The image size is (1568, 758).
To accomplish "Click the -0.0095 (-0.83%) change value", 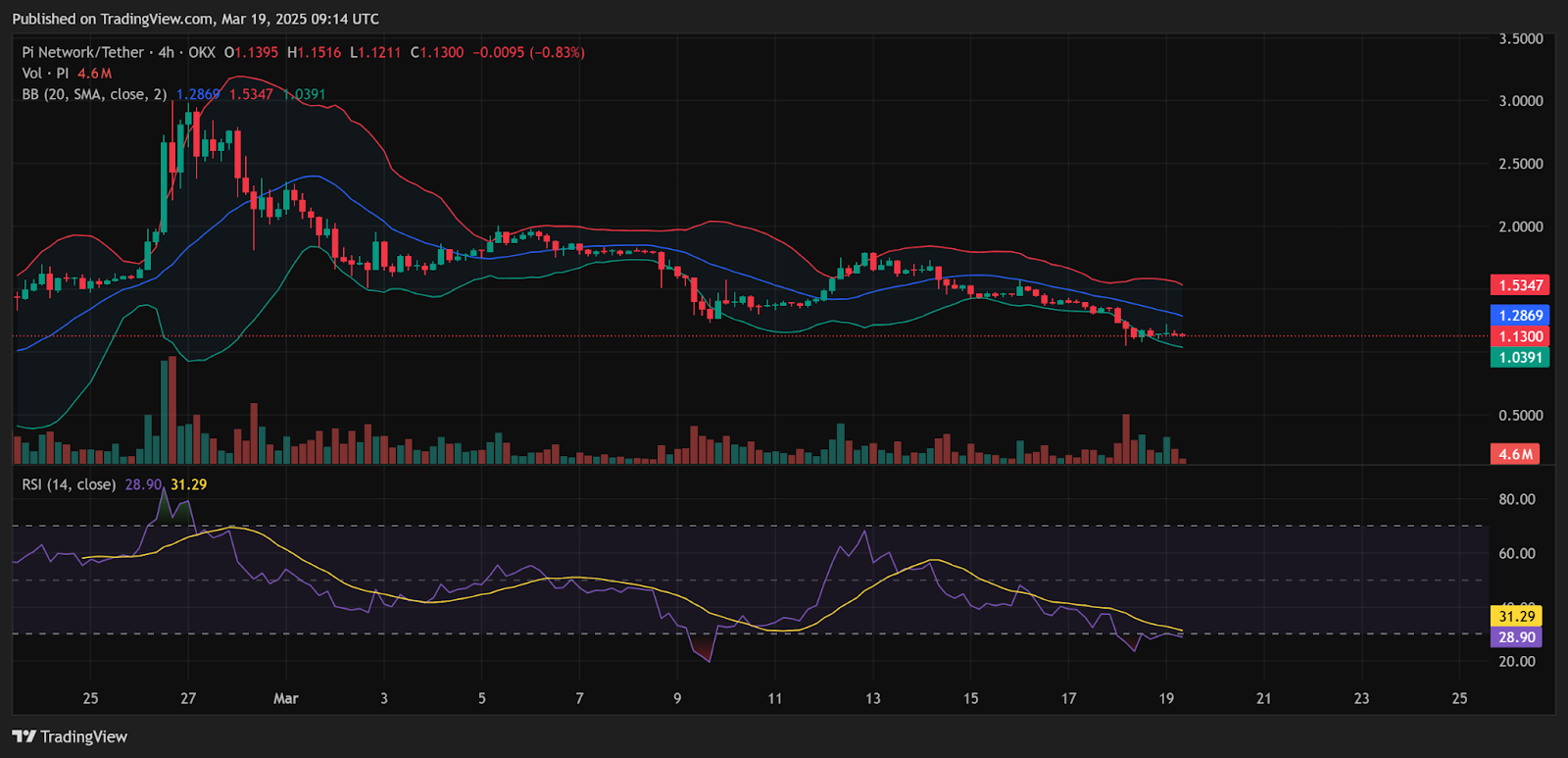I will (x=528, y=52).
